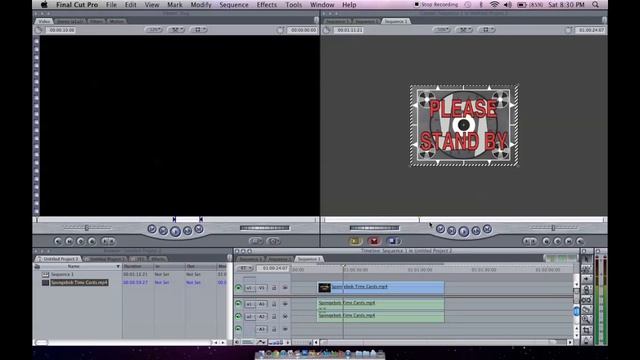The width and height of the screenshot is (640, 360).
Task: Play the Viewer clip
Action: 175,232
